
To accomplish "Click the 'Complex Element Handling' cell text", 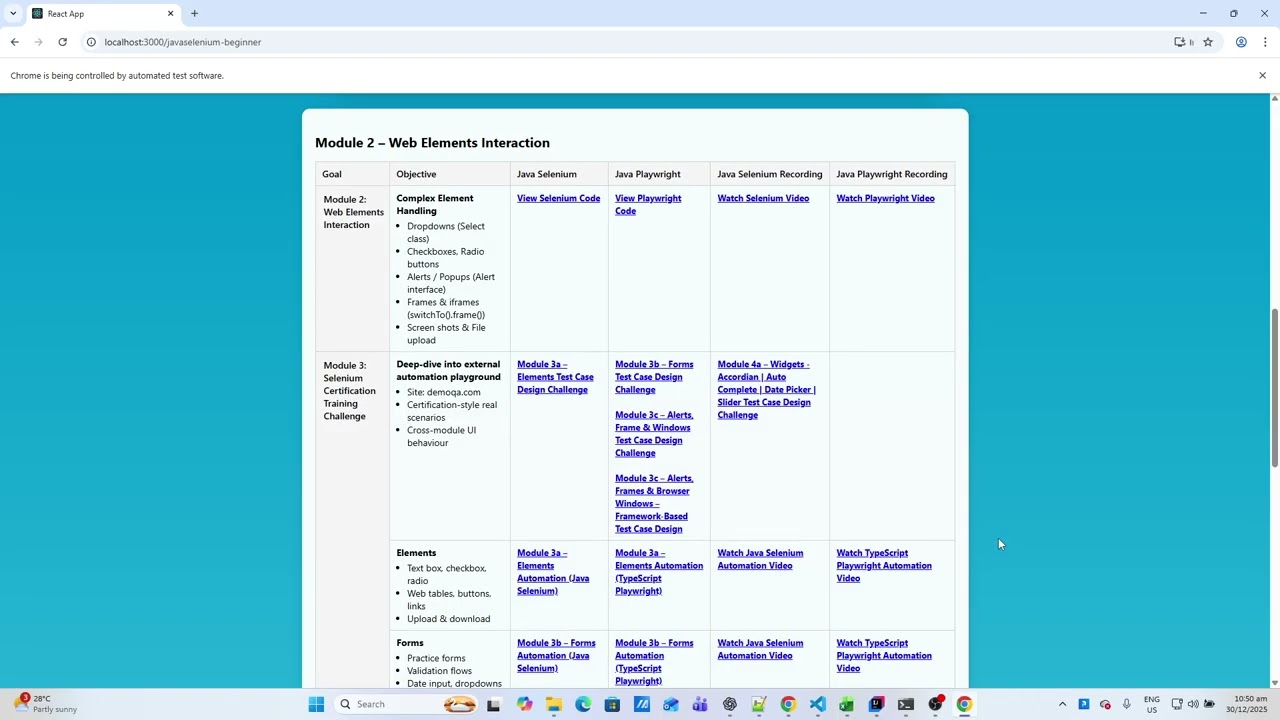I will pyautogui.click(x=434, y=204).
